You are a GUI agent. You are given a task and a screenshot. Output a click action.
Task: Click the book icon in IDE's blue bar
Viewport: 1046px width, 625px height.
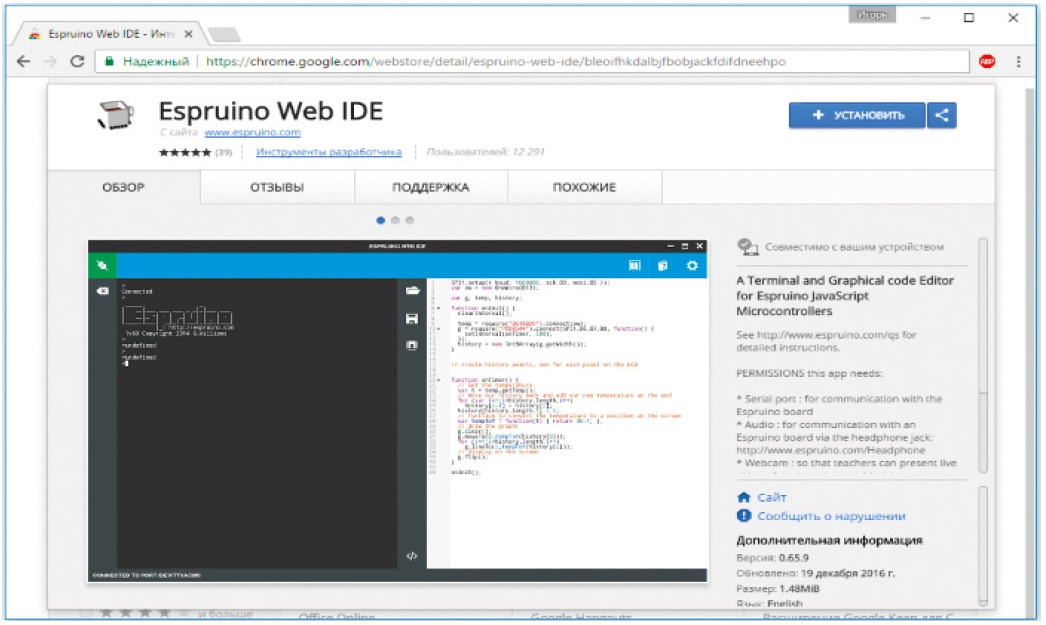634,265
